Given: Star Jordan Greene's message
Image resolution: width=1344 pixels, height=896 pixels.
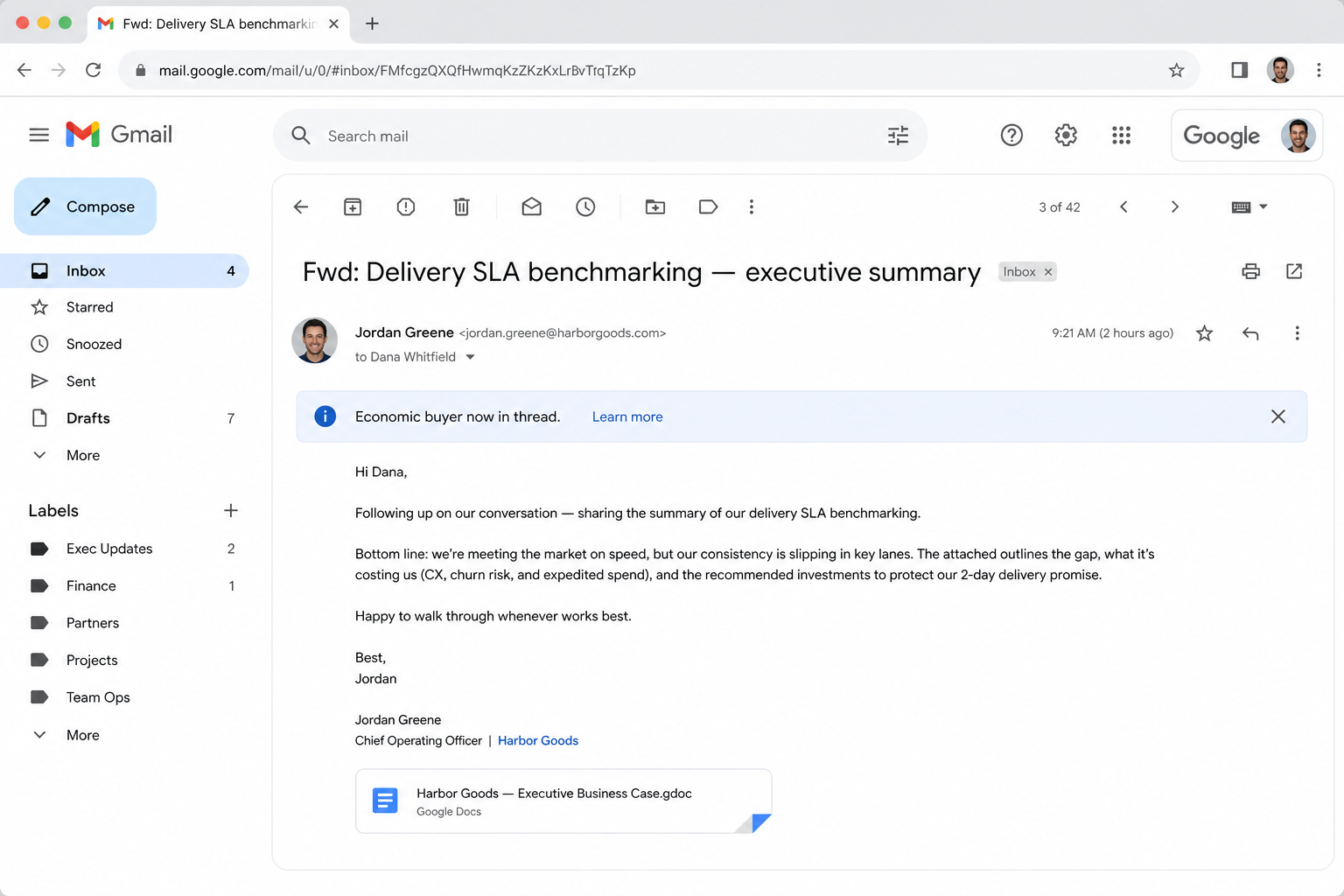Looking at the screenshot, I should [x=1205, y=333].
